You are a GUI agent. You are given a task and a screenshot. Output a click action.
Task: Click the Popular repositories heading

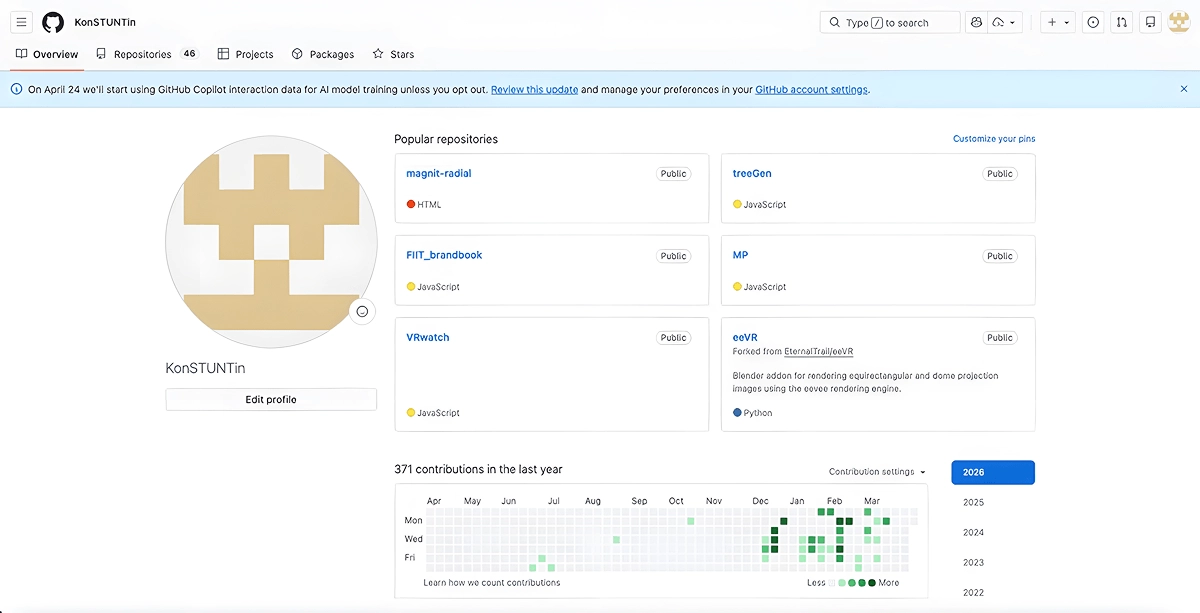tap(446, 139)
